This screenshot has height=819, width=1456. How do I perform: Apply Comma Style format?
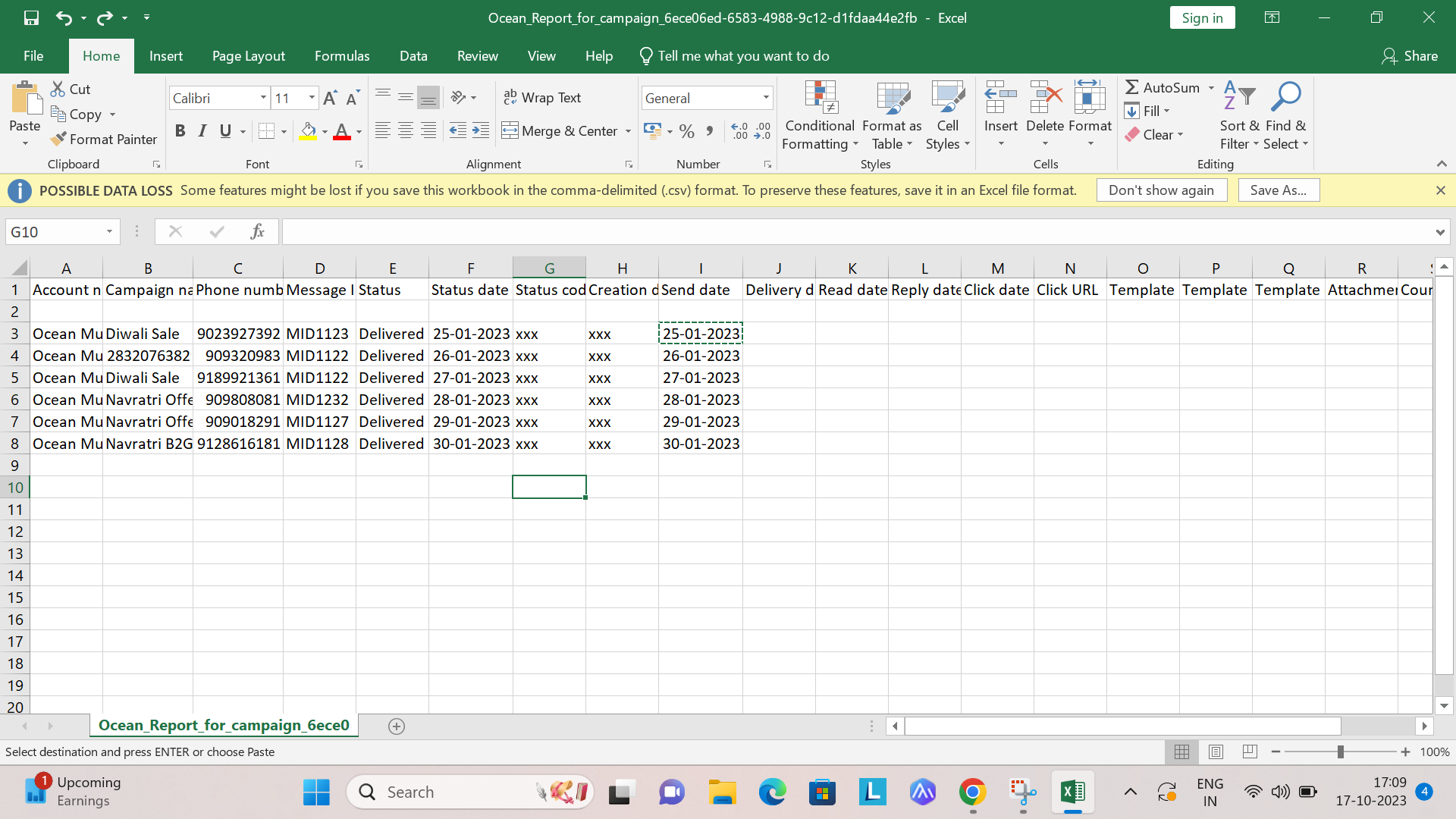[710, 131]
